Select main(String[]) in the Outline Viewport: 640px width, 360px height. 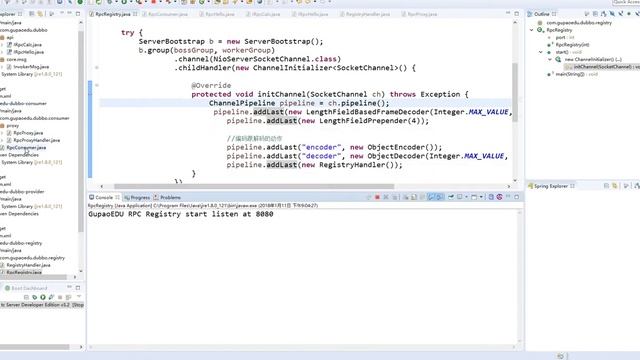tap(576, 74)
